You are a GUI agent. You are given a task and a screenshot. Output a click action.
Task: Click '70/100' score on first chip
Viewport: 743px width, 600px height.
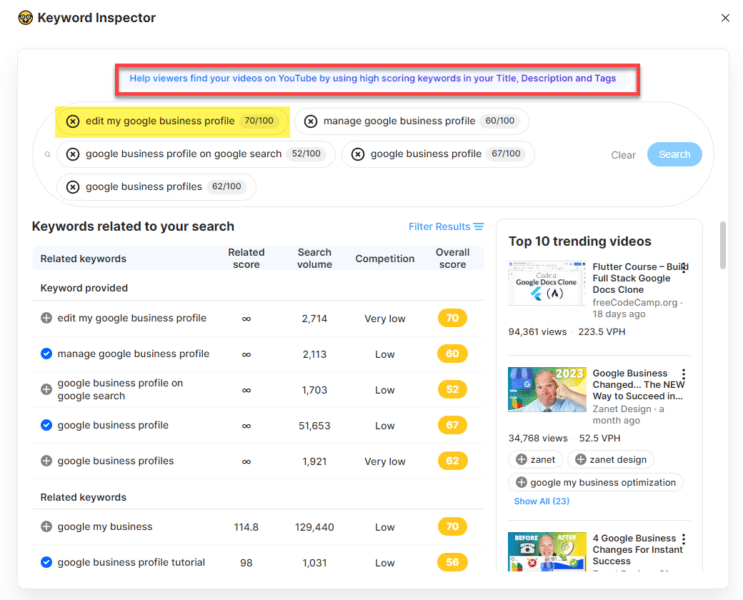pos(259,121)
